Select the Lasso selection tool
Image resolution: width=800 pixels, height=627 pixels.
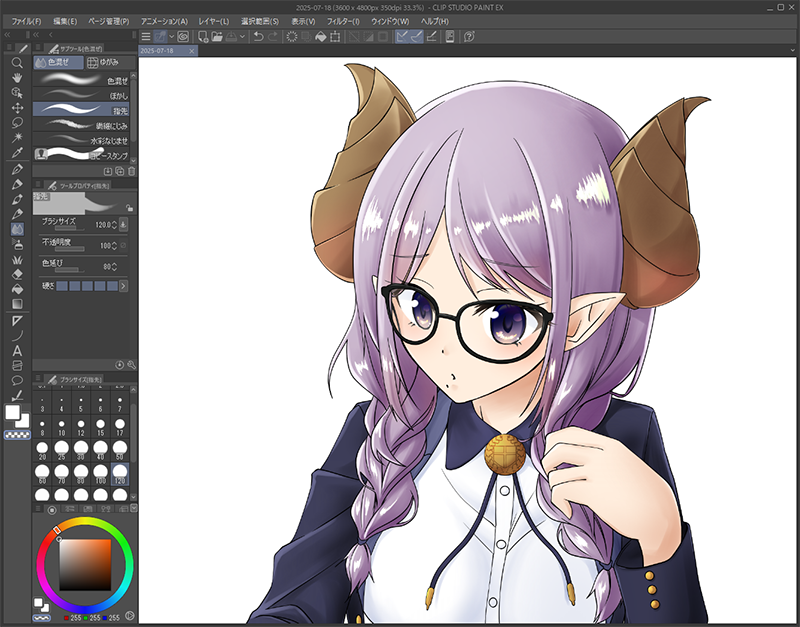(17, 122)
